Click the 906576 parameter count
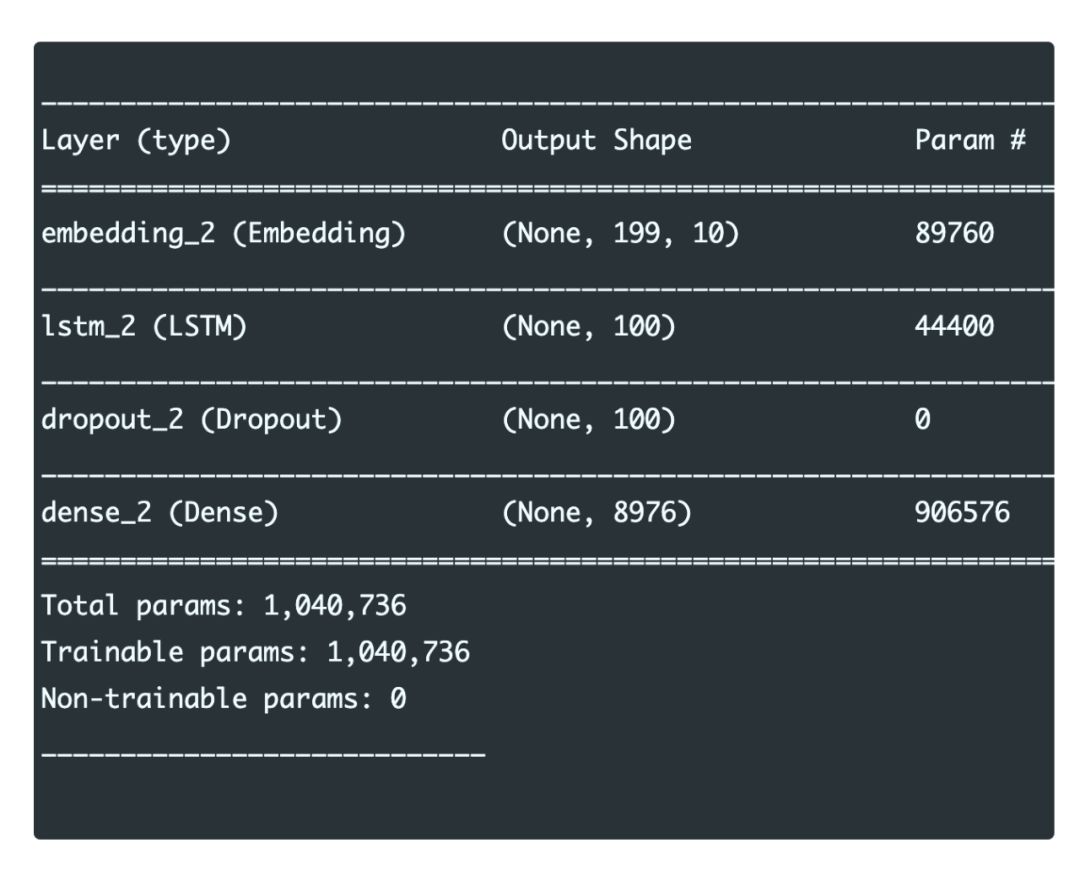 [x=962, y=513]
